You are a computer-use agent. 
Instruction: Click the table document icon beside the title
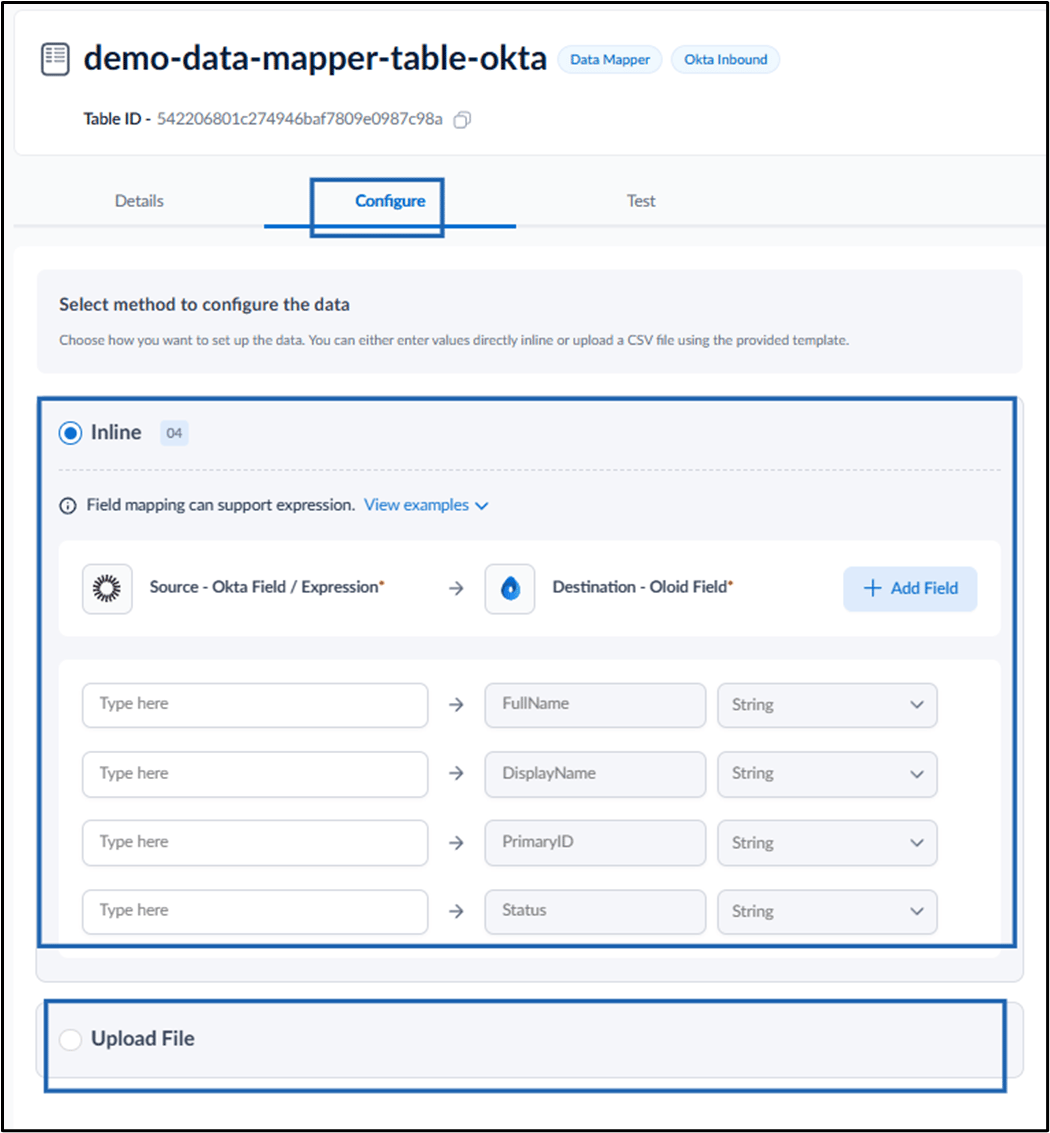click(55, 59)
